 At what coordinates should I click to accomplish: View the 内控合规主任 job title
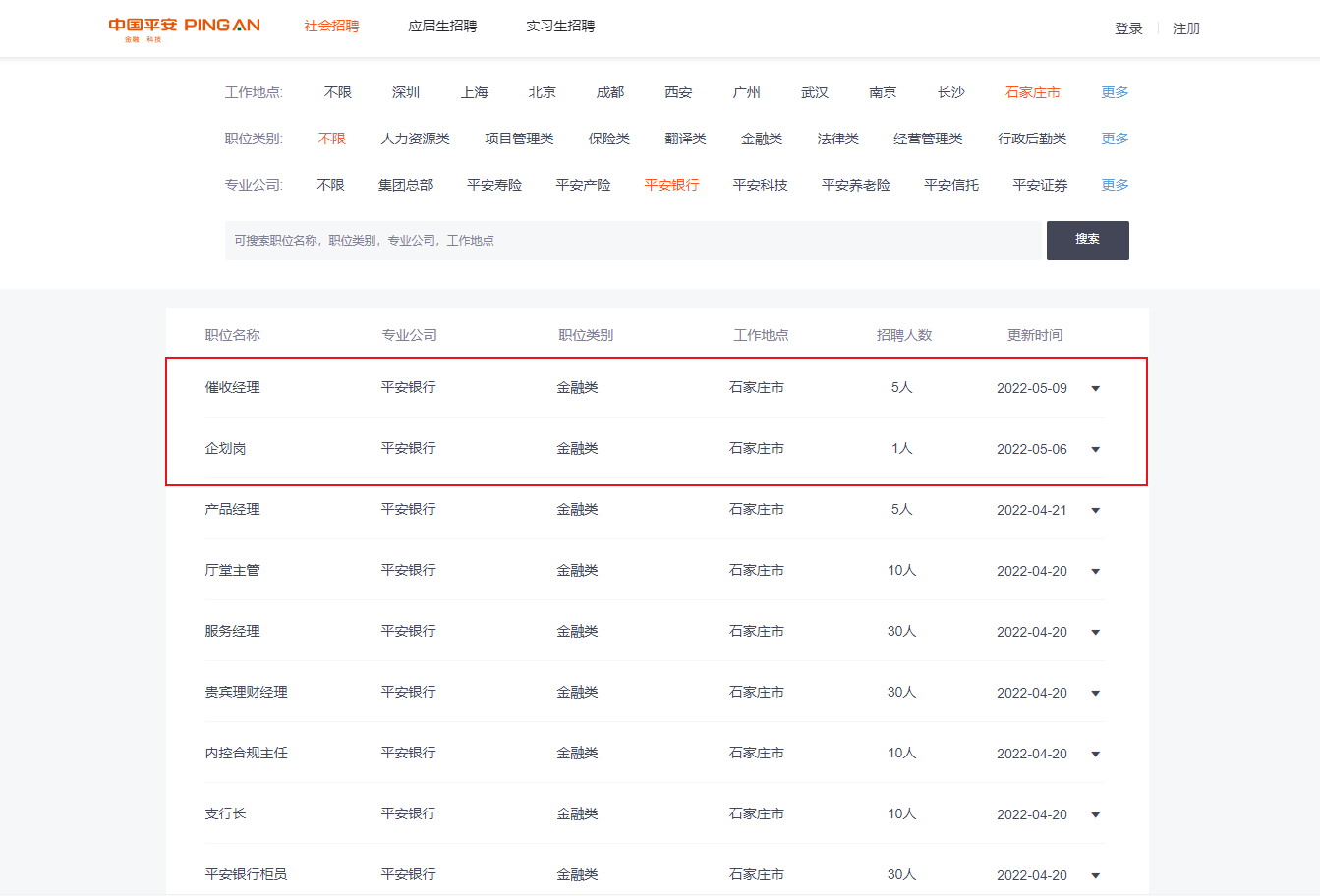[247, 753]
